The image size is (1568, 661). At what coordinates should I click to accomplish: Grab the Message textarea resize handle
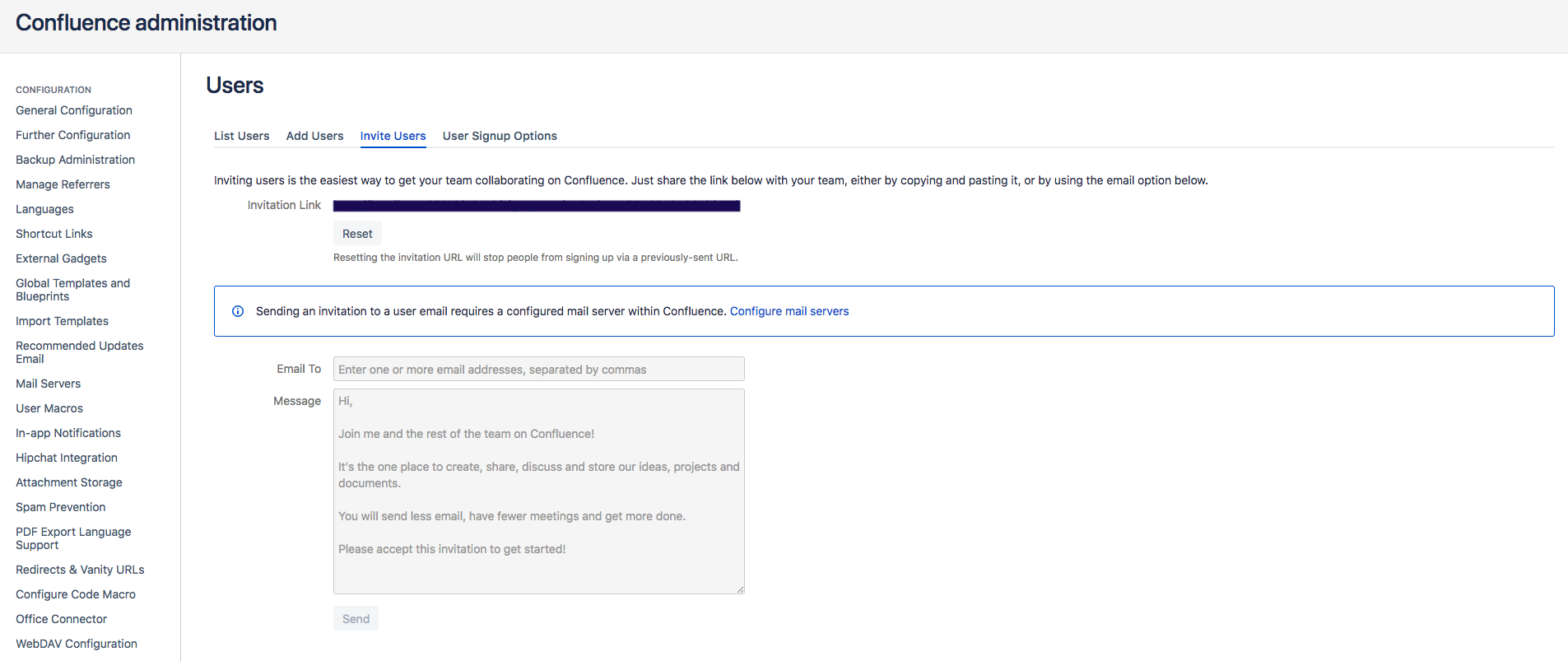(740, 589)
